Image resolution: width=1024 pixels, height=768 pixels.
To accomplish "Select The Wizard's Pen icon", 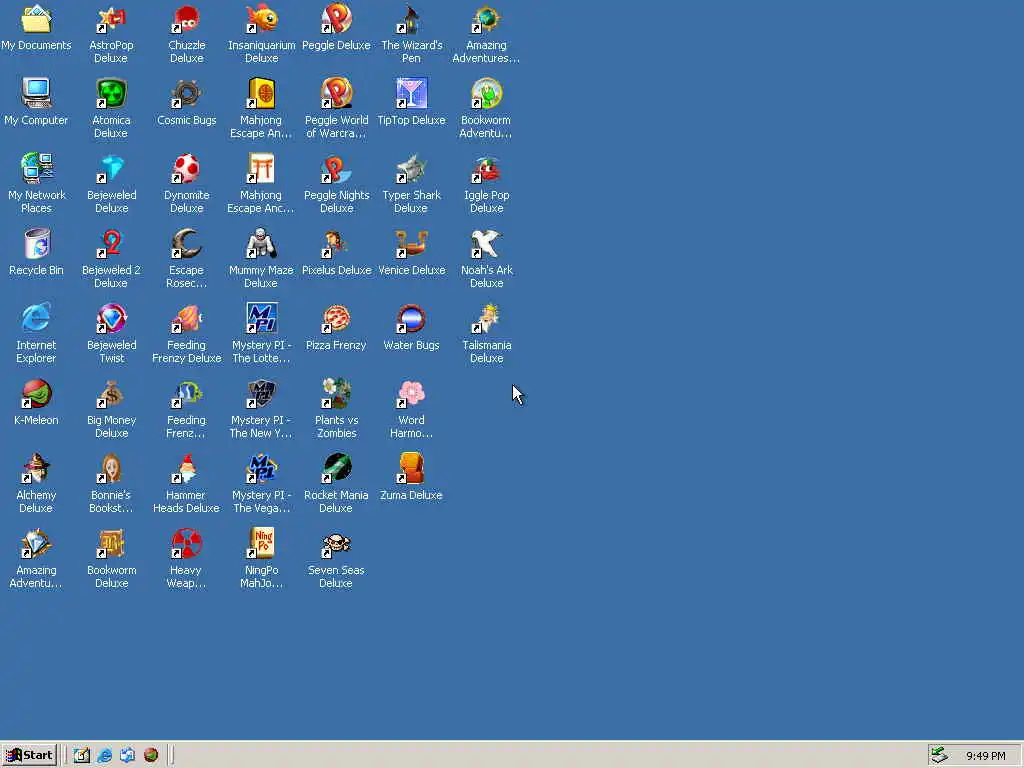I will point(411,20).
